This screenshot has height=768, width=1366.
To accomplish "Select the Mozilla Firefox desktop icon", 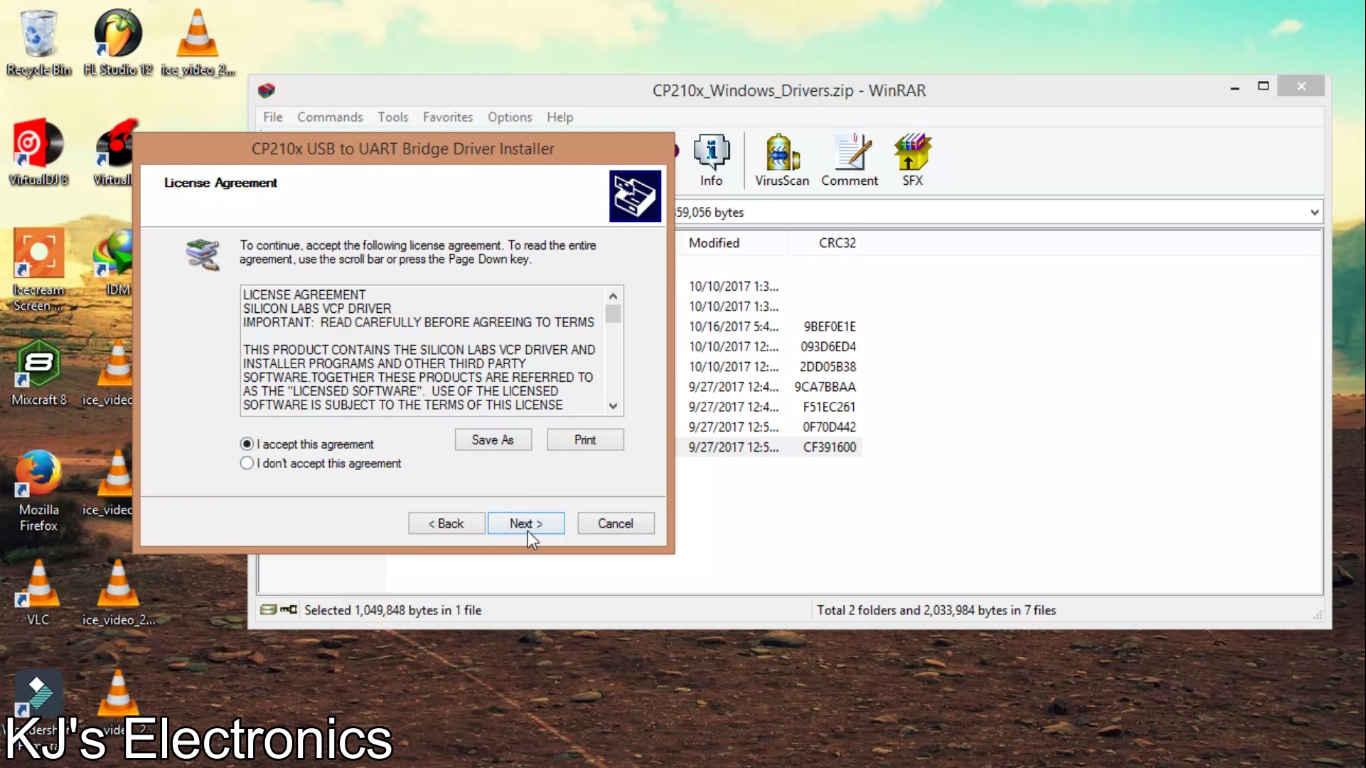I will coord(39,491).
